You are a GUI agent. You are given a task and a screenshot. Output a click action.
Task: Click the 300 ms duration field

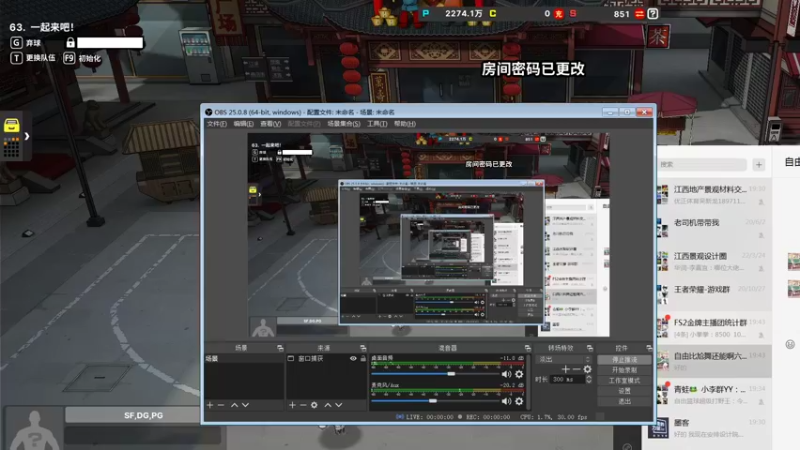(567, 380)
